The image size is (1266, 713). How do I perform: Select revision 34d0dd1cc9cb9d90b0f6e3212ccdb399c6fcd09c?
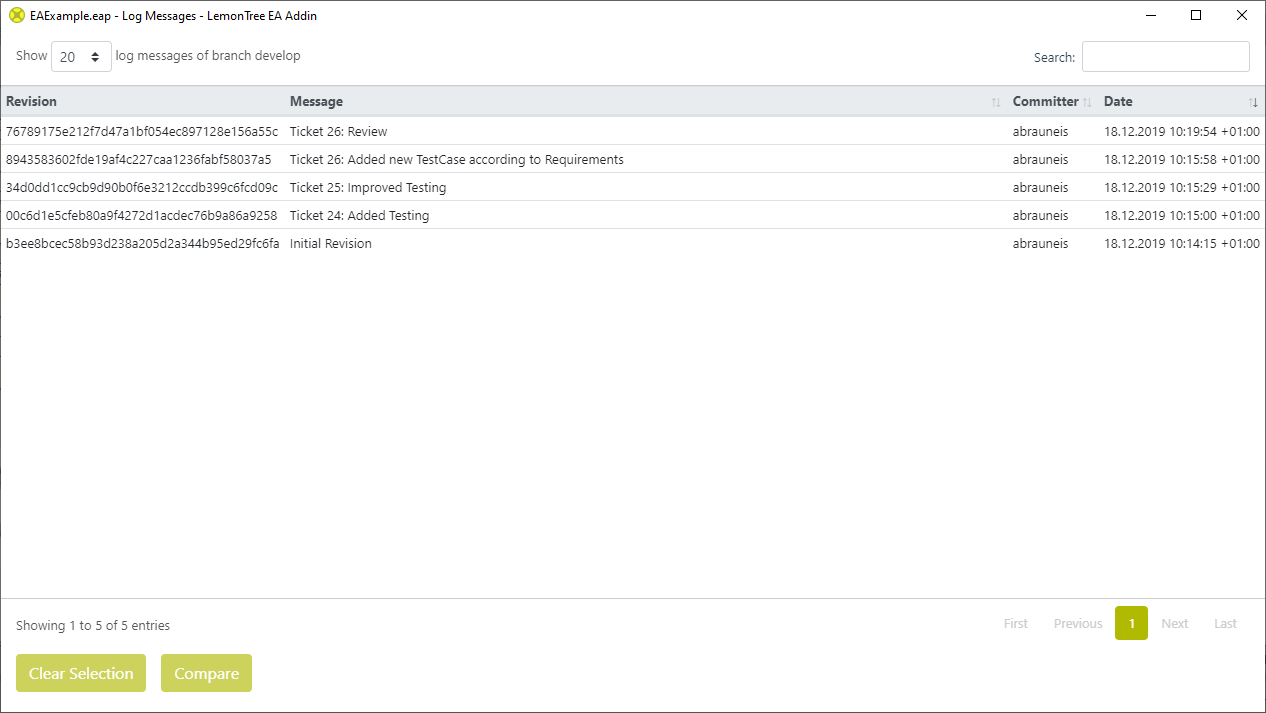tap(142, 187)
